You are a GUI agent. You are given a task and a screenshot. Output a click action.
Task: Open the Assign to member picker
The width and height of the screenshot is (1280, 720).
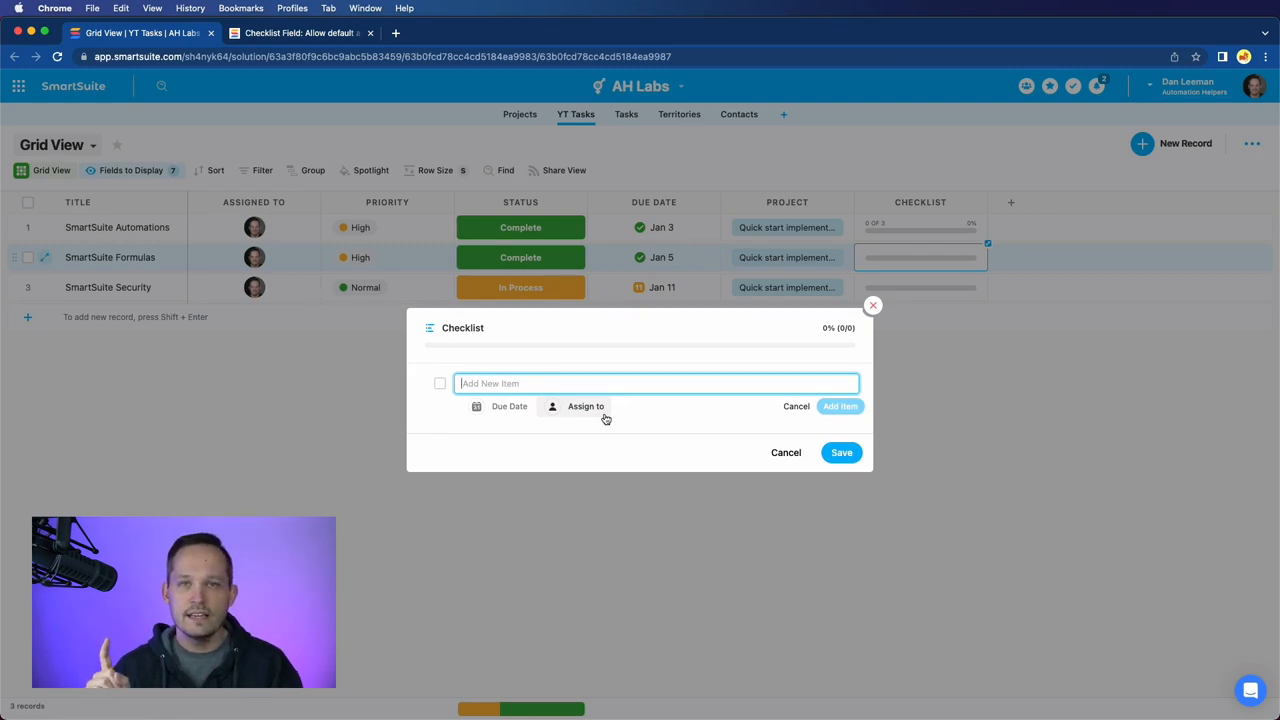(x=576, y=407)
